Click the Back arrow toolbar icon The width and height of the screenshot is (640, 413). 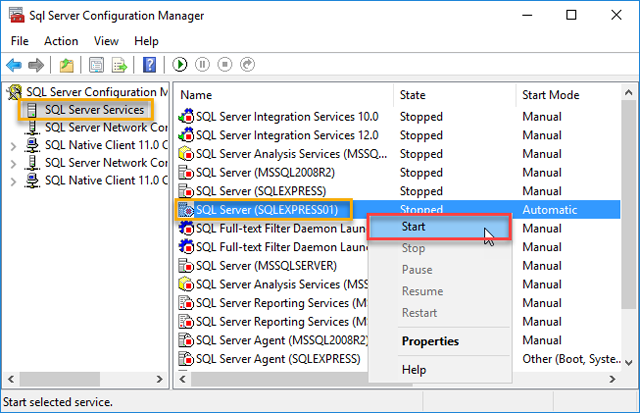point(14,64)
